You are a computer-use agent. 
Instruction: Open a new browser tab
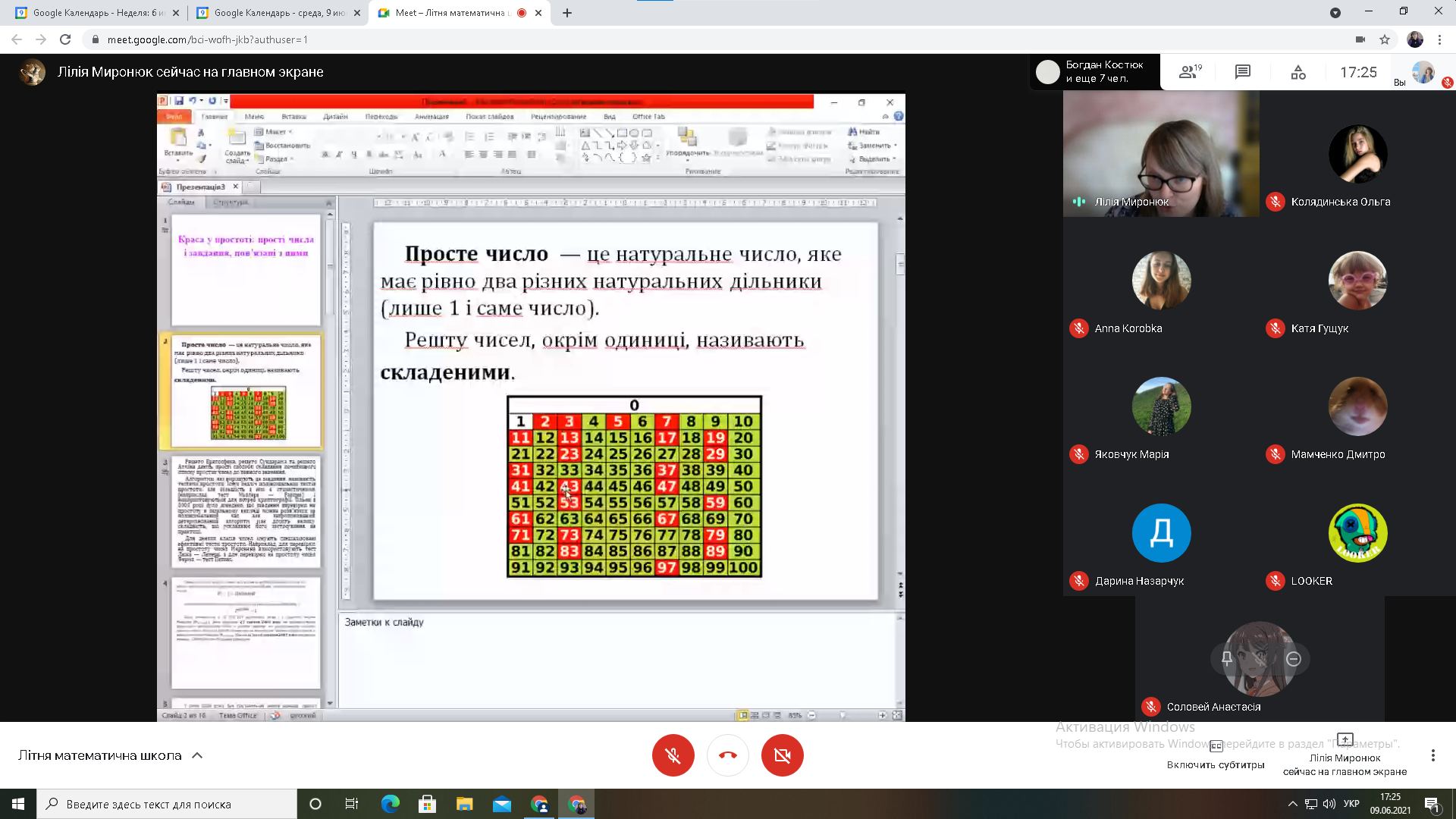(567, 13)
